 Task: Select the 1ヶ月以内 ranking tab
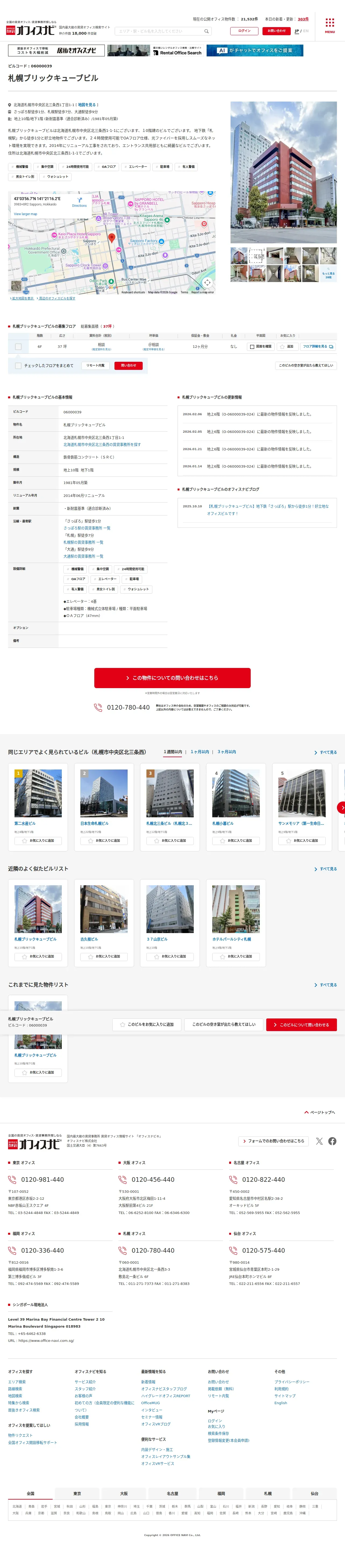click(200, 752)
